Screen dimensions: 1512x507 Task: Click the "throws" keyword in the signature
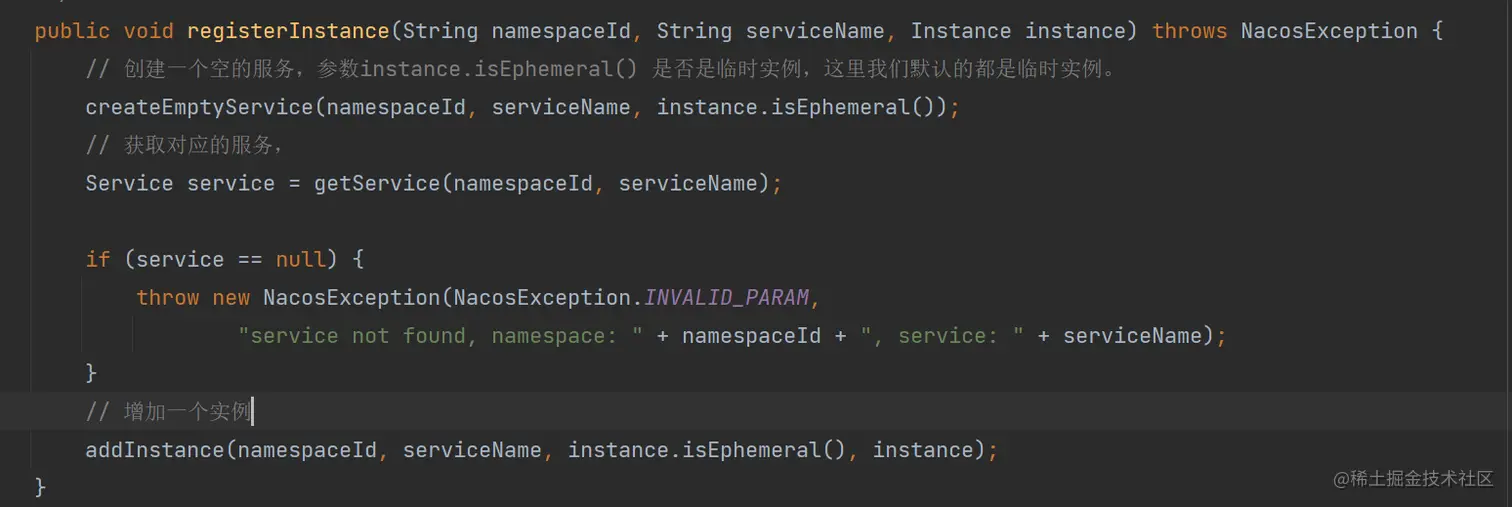(x=1189, y=31)
